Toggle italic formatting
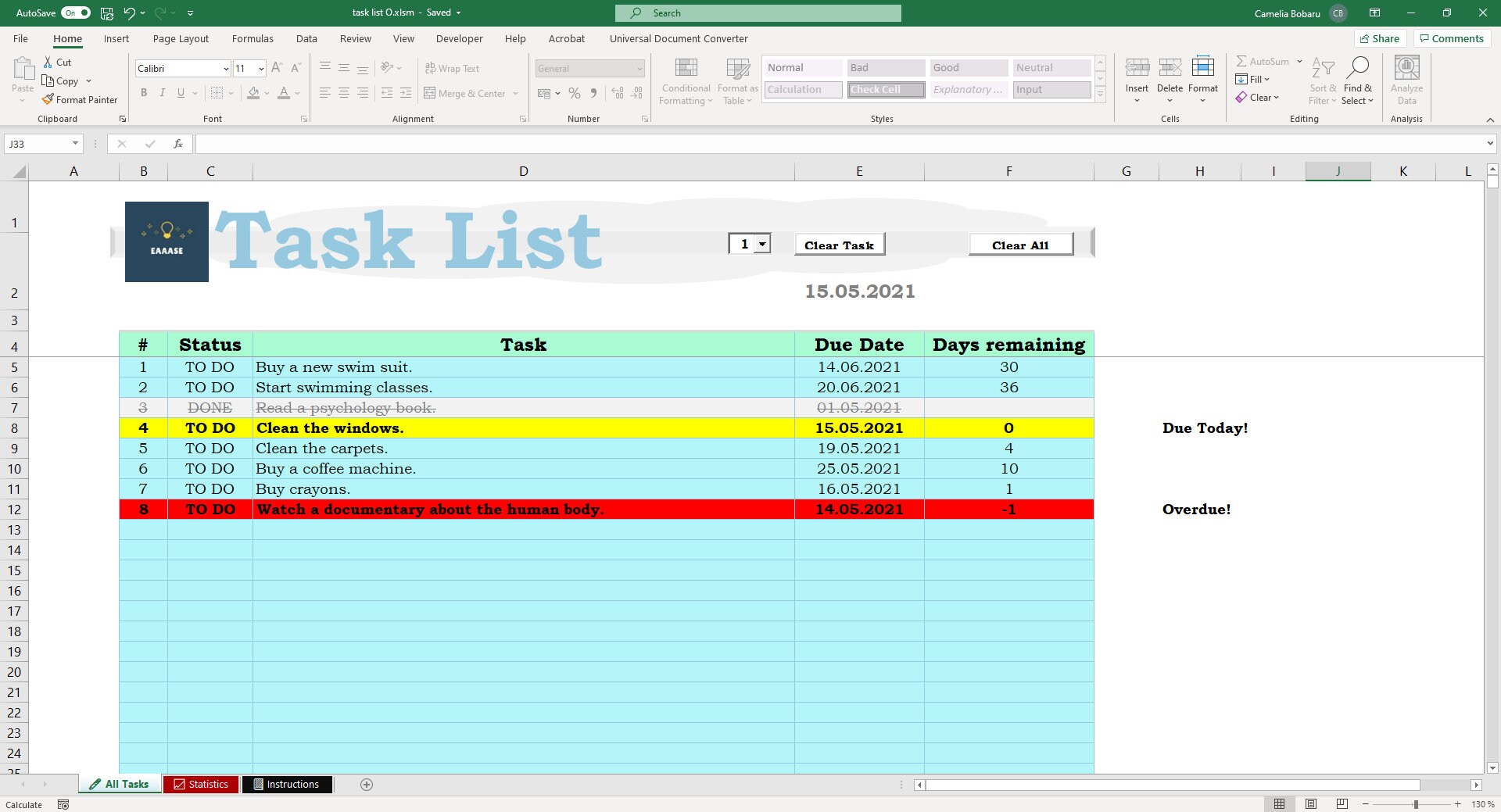The image size is (1501, 812). tap(163, 93)
